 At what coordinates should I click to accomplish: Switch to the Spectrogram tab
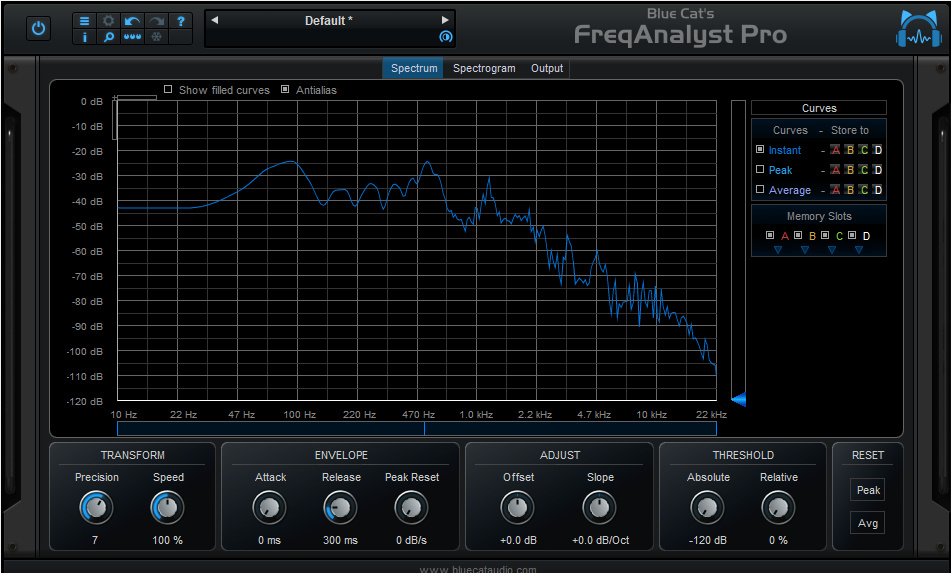[x=484, y=69]
